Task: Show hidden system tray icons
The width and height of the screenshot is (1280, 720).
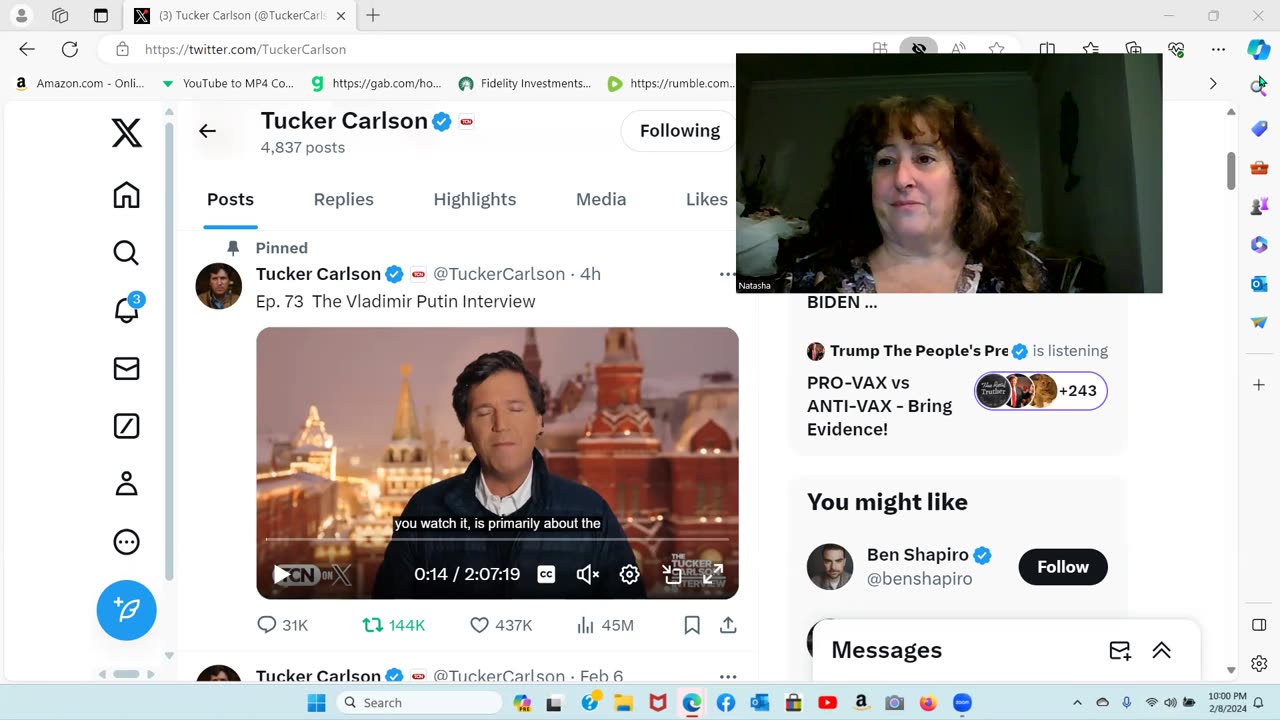Action: 1077,703
